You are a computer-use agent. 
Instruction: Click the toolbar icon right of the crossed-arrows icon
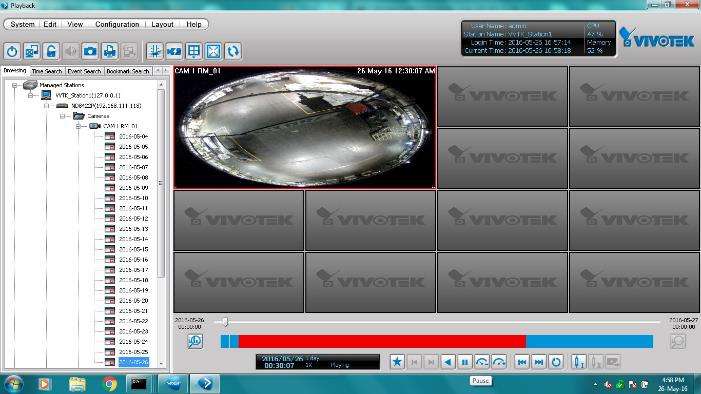pos(174,51)
